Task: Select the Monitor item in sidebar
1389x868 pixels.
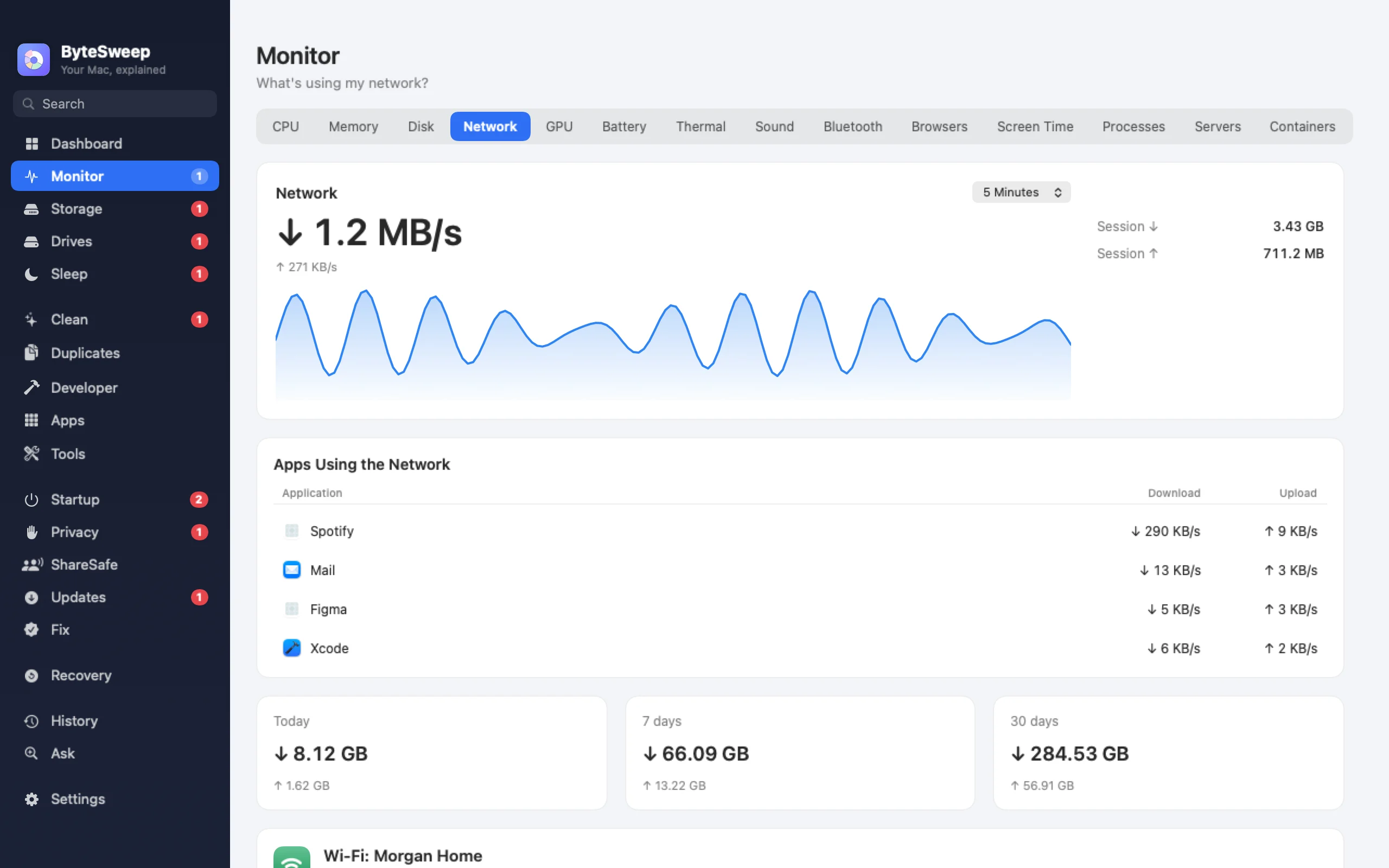Action: pyautogui.click(x=115, y=176)
